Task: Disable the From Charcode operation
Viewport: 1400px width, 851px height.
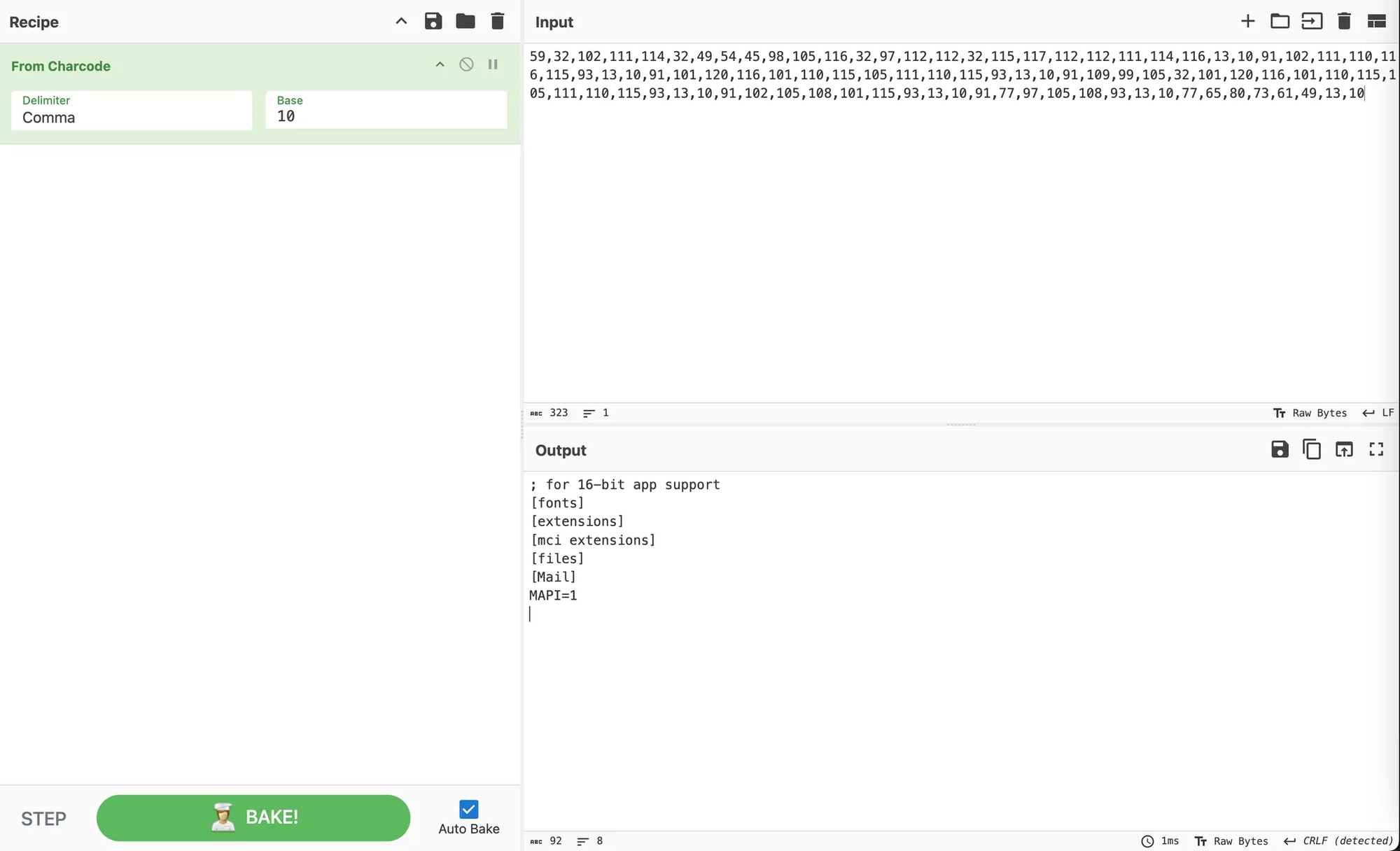Action: point(466,64)
